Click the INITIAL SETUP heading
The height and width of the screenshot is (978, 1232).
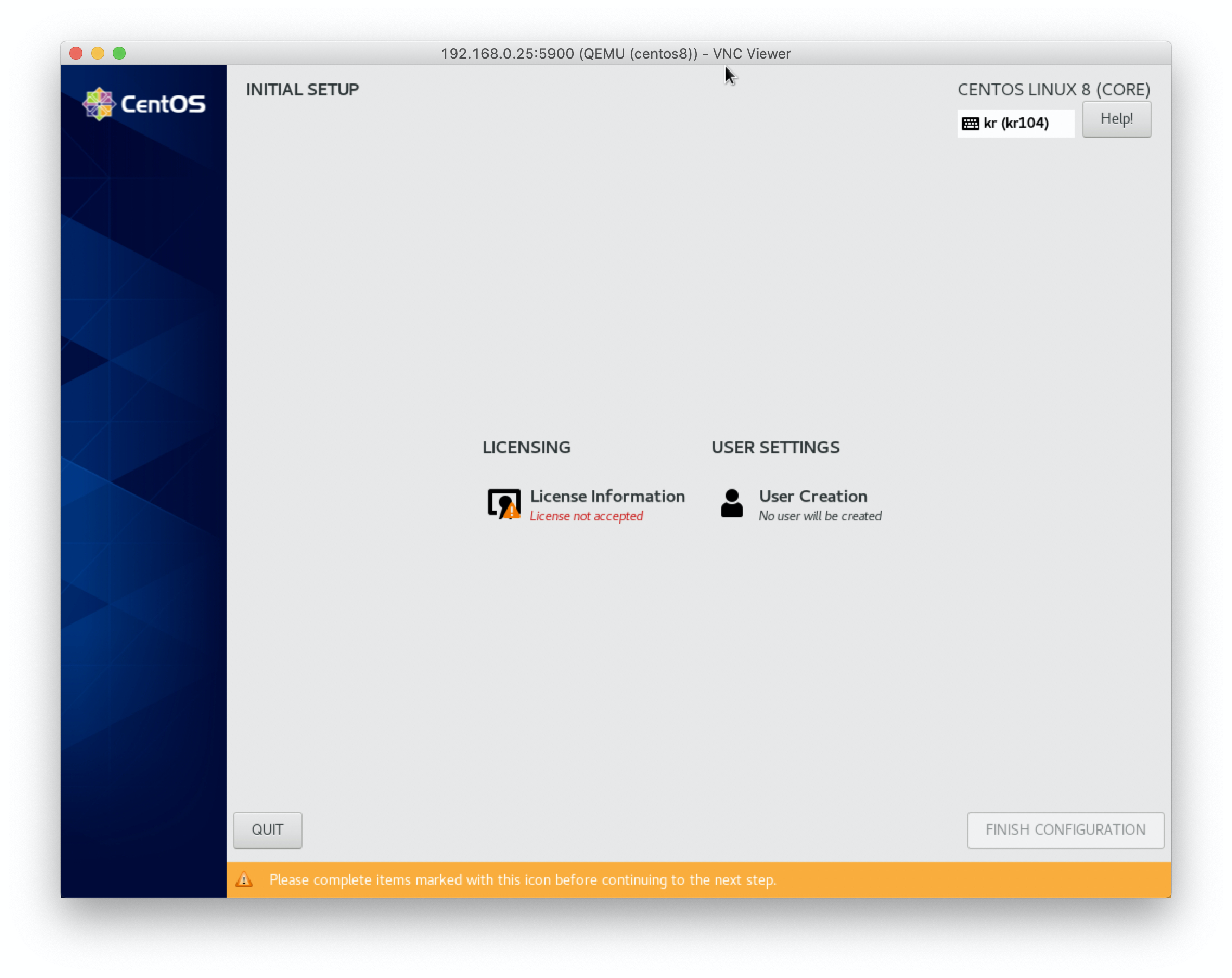302,89
